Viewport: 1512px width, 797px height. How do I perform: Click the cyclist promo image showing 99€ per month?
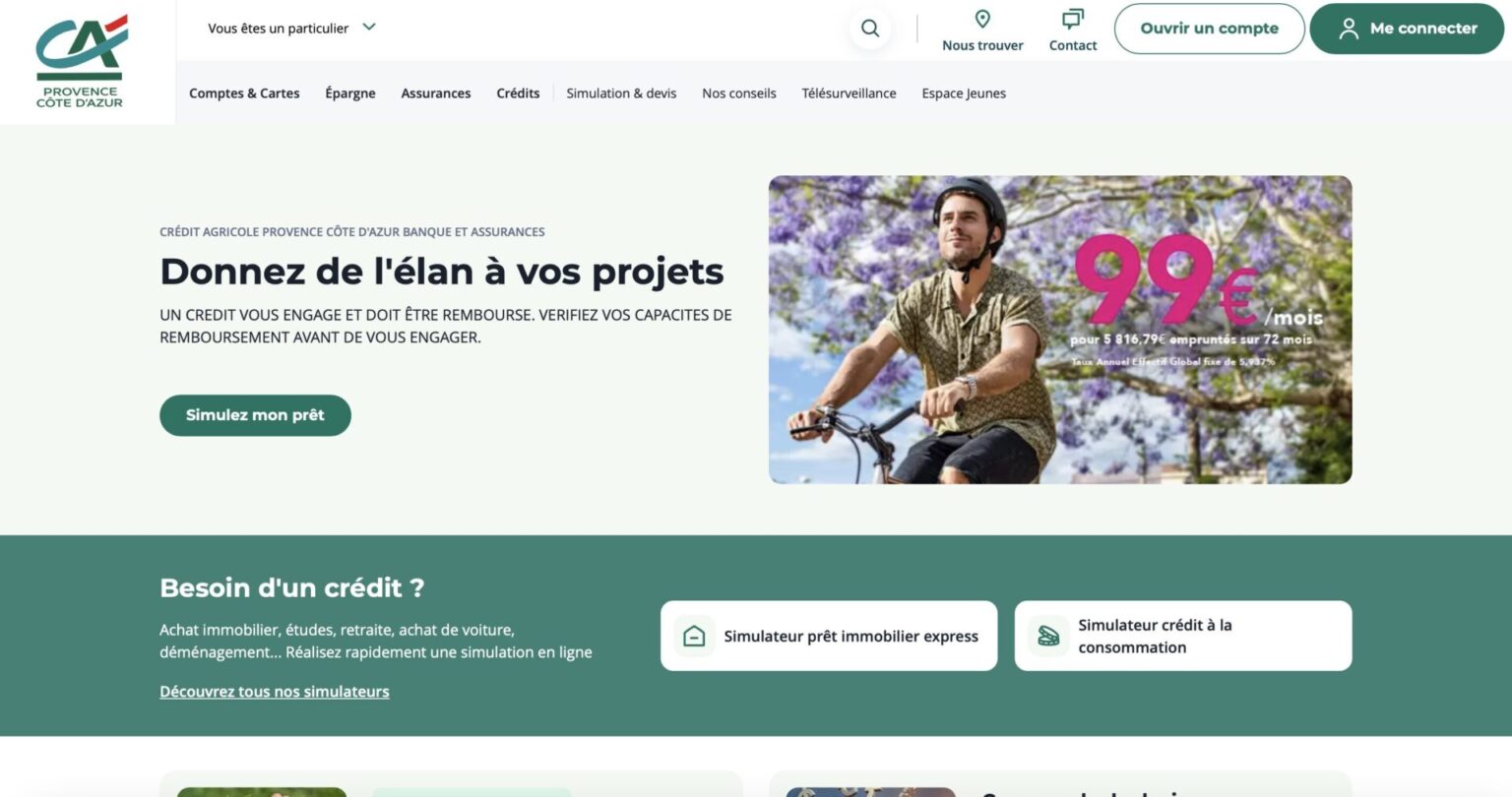tap(1060, 330)
